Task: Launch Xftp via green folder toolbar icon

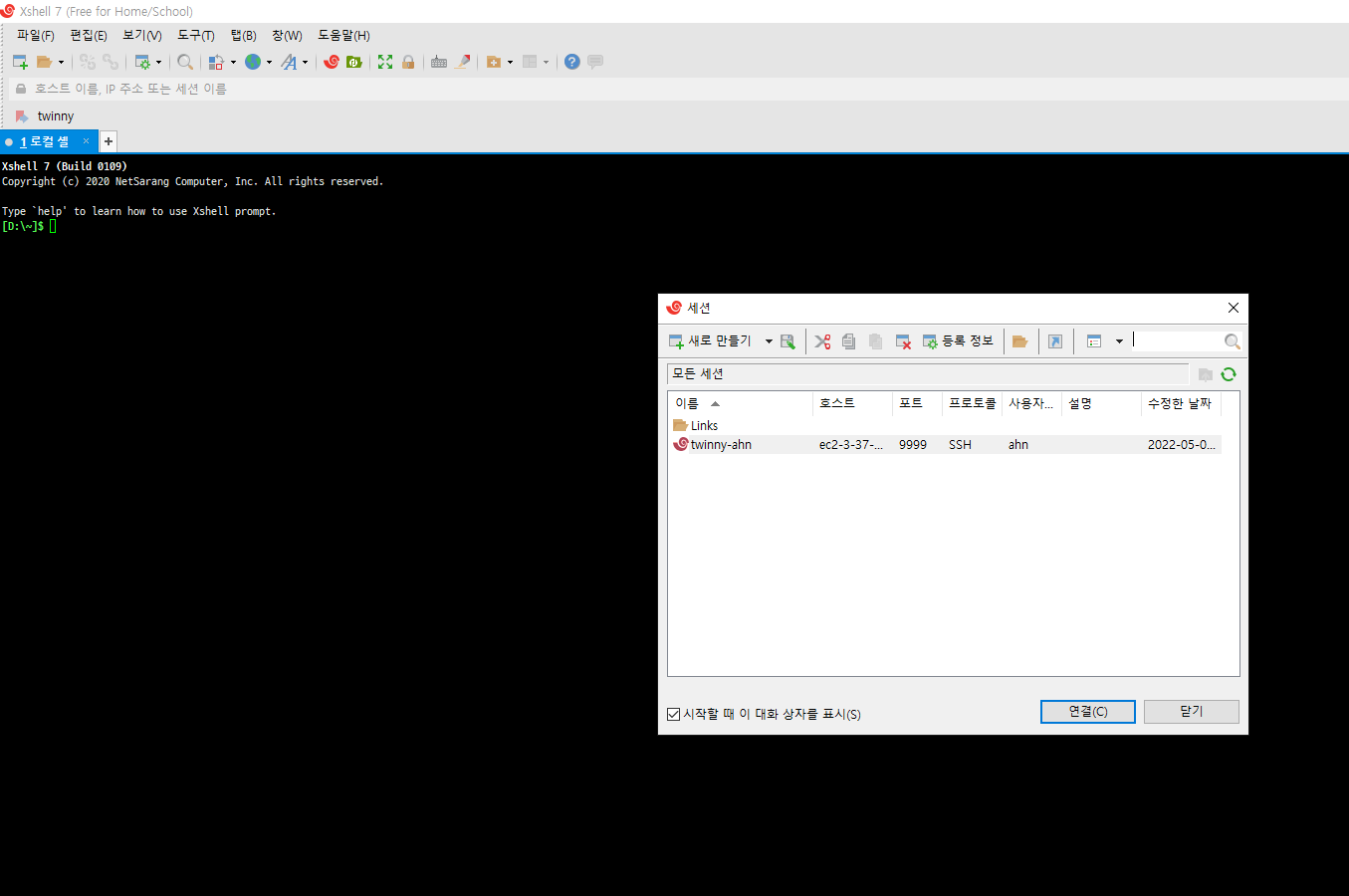Action: click(353, 62)
